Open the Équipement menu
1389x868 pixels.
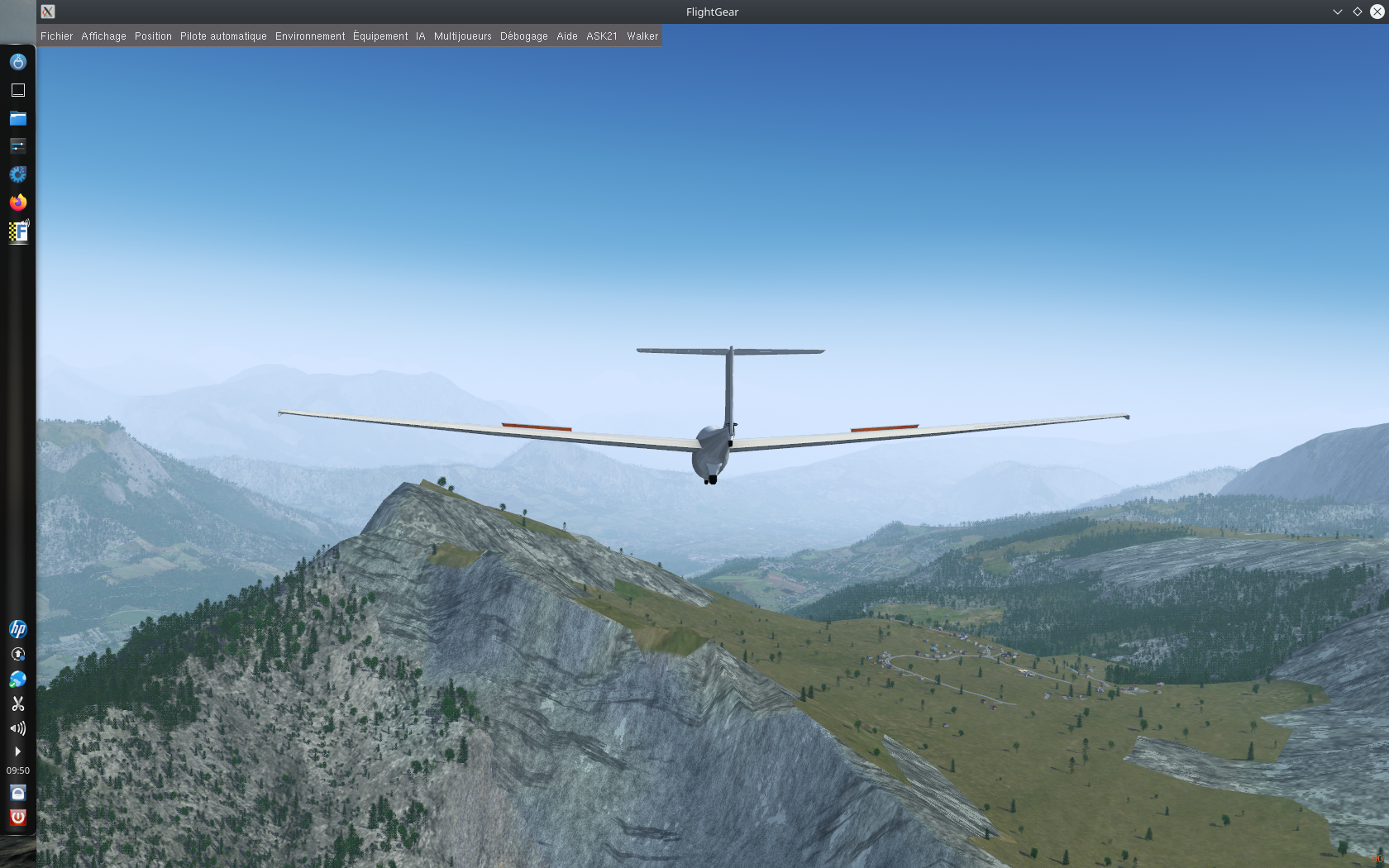click(x=380, y=36)
